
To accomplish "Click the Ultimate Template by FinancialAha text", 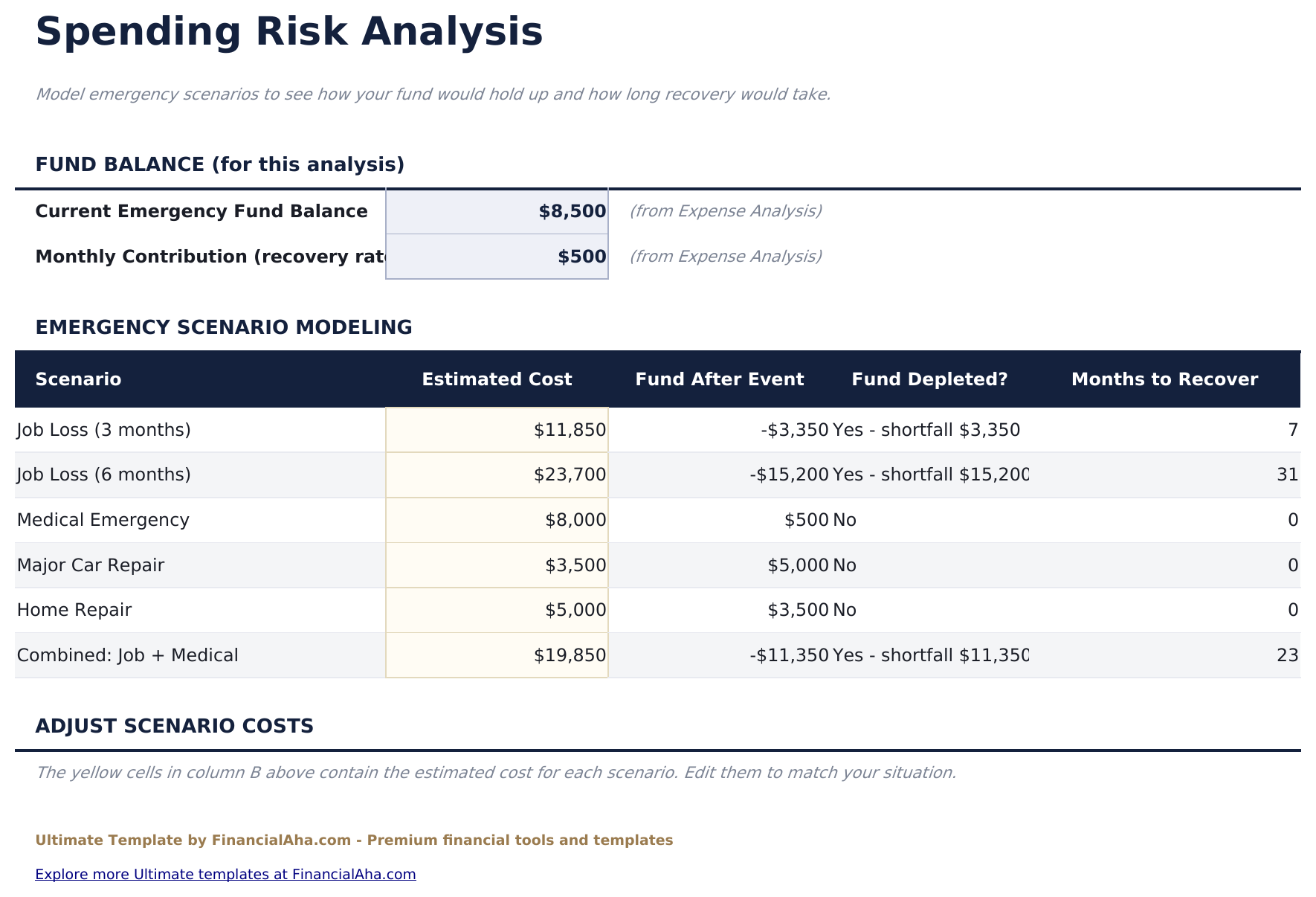I will pos(355,840).
